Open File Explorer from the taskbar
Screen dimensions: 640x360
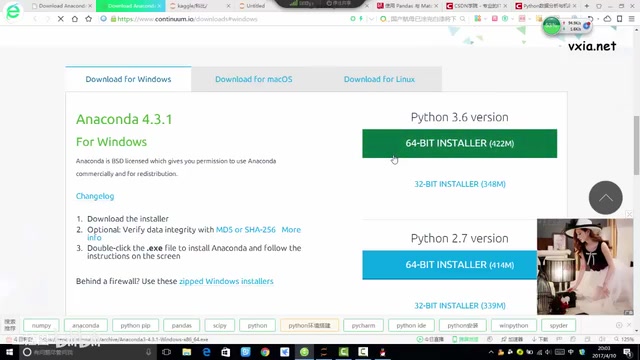point(187,352)
